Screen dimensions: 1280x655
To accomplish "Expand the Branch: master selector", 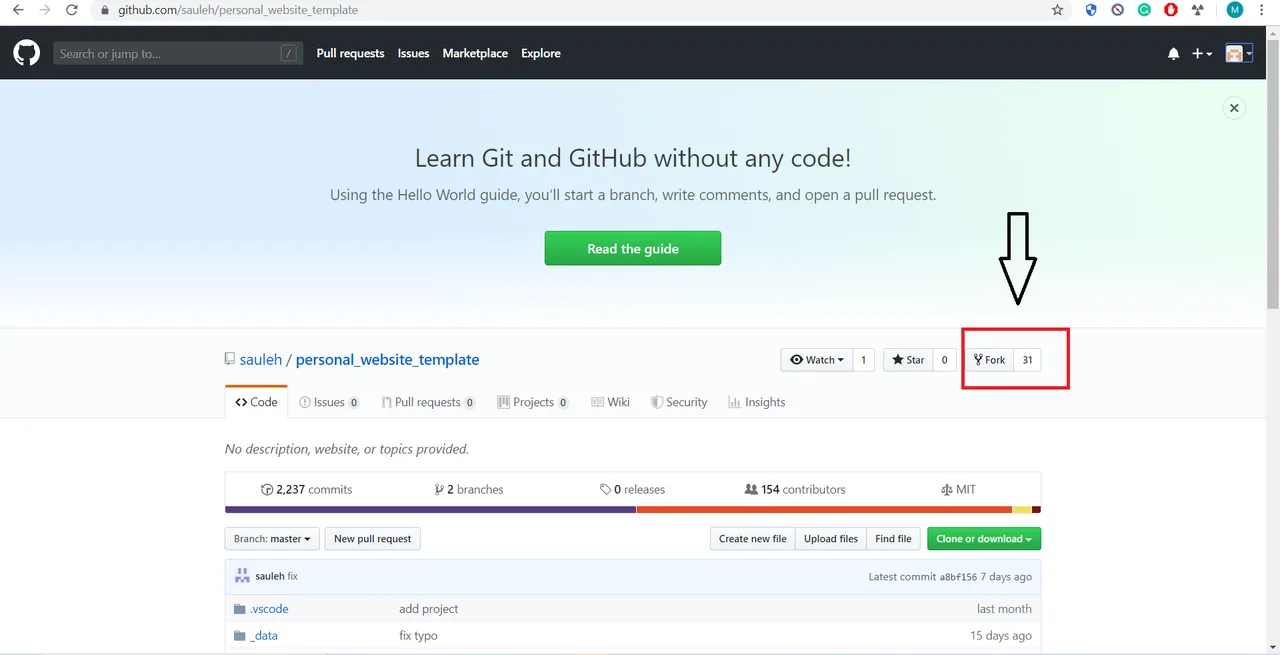I will click(x=272, y=539).
